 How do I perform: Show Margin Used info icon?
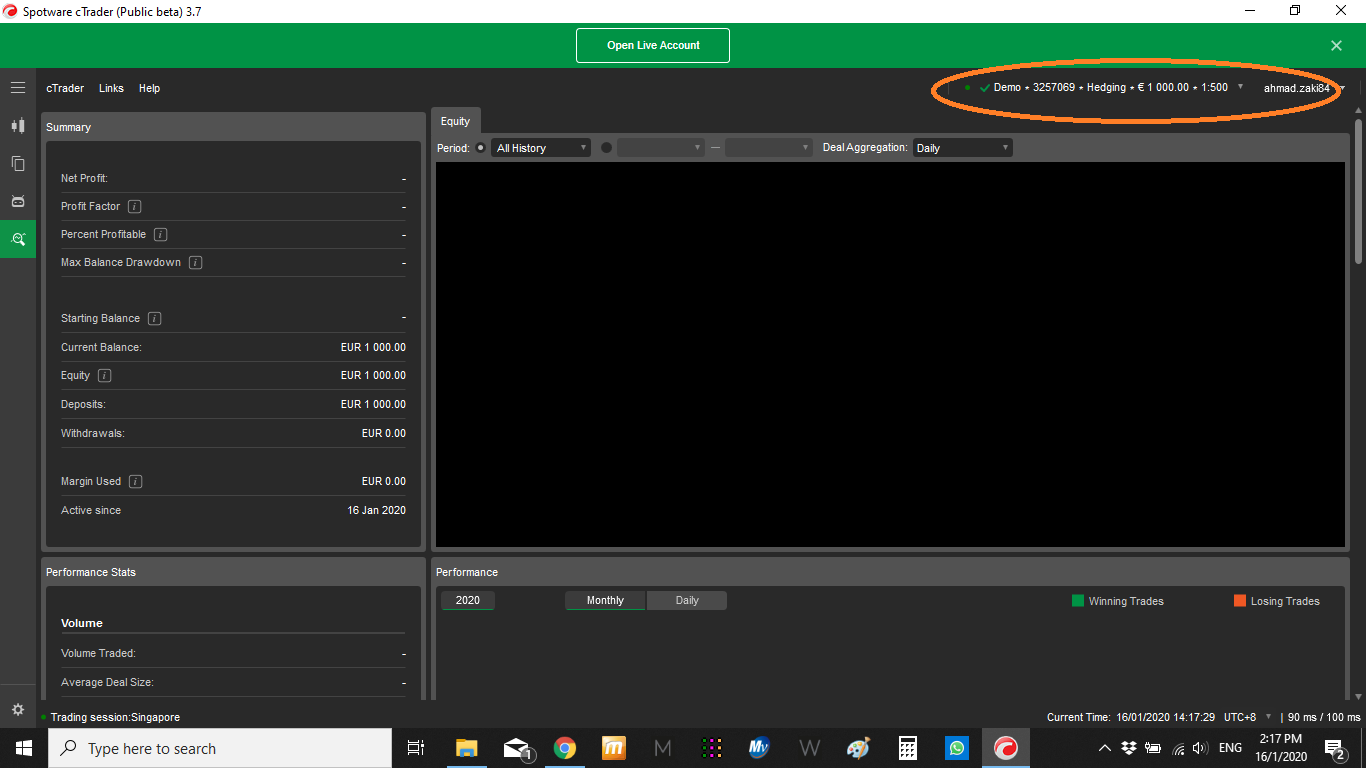click(136, 481)
